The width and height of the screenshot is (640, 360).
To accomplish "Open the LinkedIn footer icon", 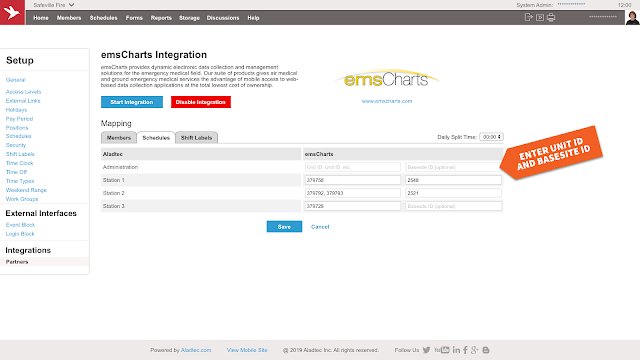I will (456, 350).
